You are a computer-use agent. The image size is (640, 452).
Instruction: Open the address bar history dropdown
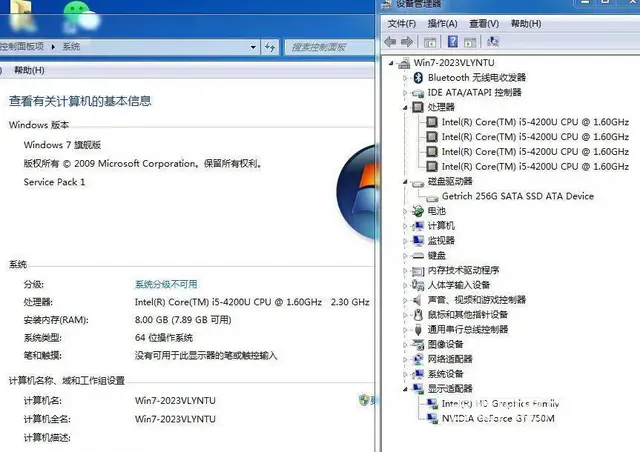[x=253, y=47]
